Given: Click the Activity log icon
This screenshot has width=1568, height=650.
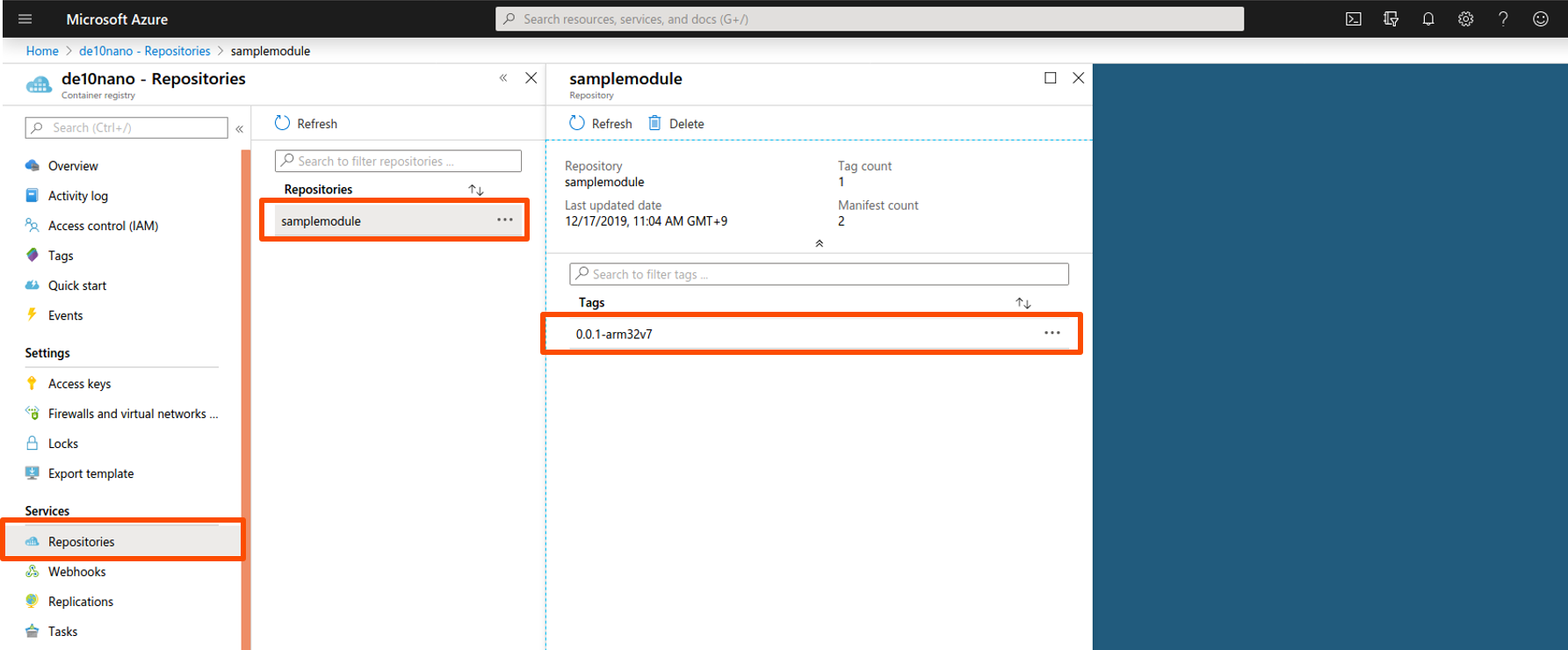Looking at the screenshot, I should tap(33, 195).
